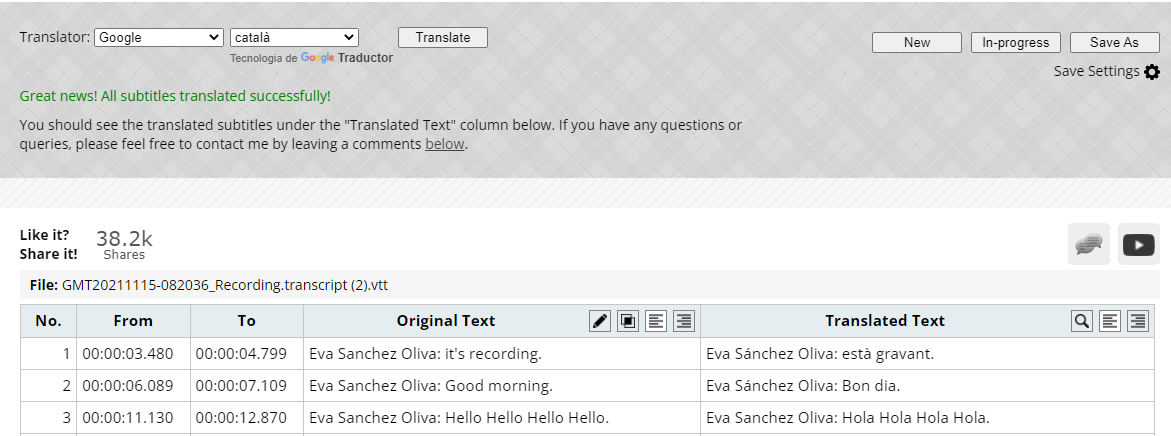Open the comments speech bubble icon
The width and height of the screenshot is (1171, 436).
pos(1089,244)
